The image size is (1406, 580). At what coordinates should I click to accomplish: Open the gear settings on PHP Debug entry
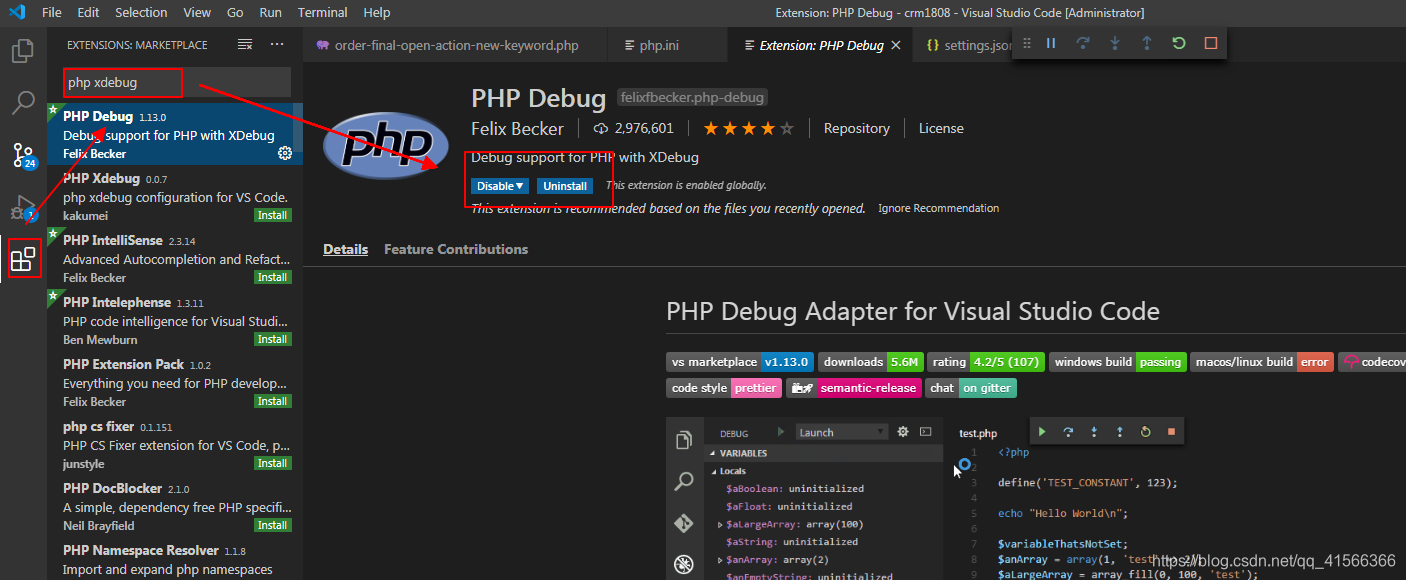point(285,153)
